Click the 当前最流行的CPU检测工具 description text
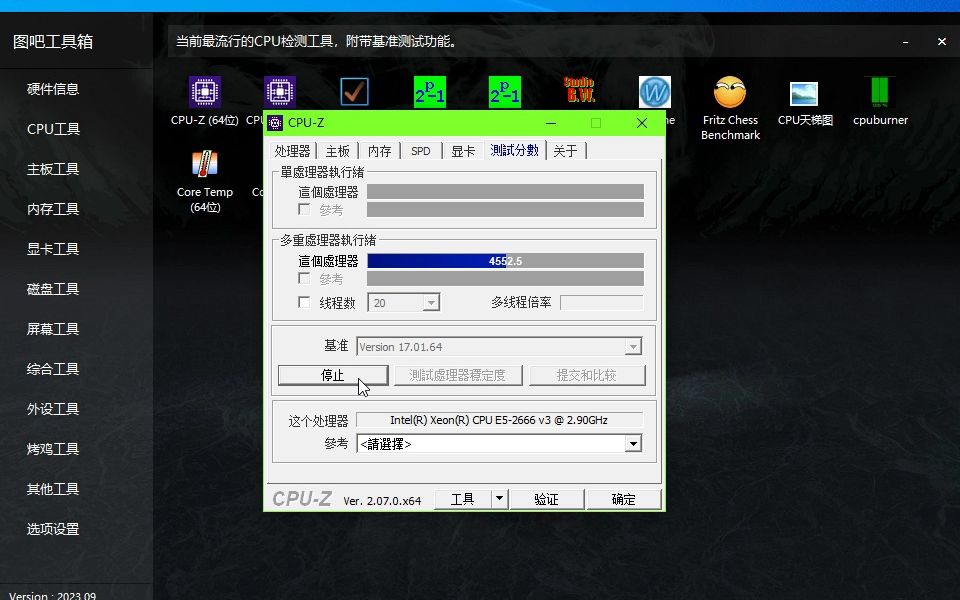 coord(316,42)
